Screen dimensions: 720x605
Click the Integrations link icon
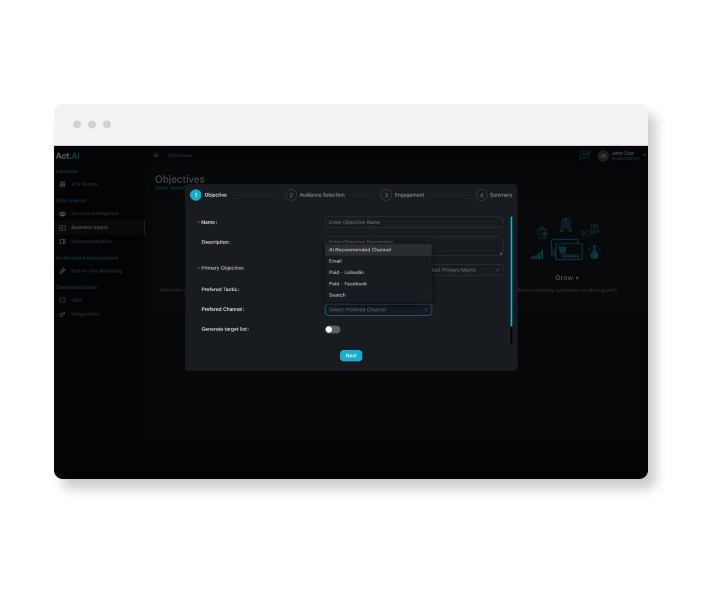[x=62, y=314]
